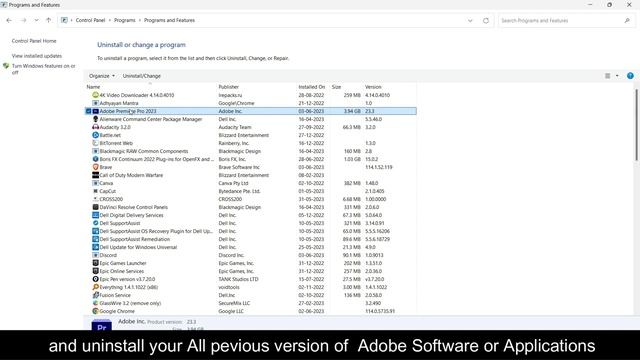Click the Pr icon in details pane
The width and height of the screenshot is (640, 360).
(102, 325)
